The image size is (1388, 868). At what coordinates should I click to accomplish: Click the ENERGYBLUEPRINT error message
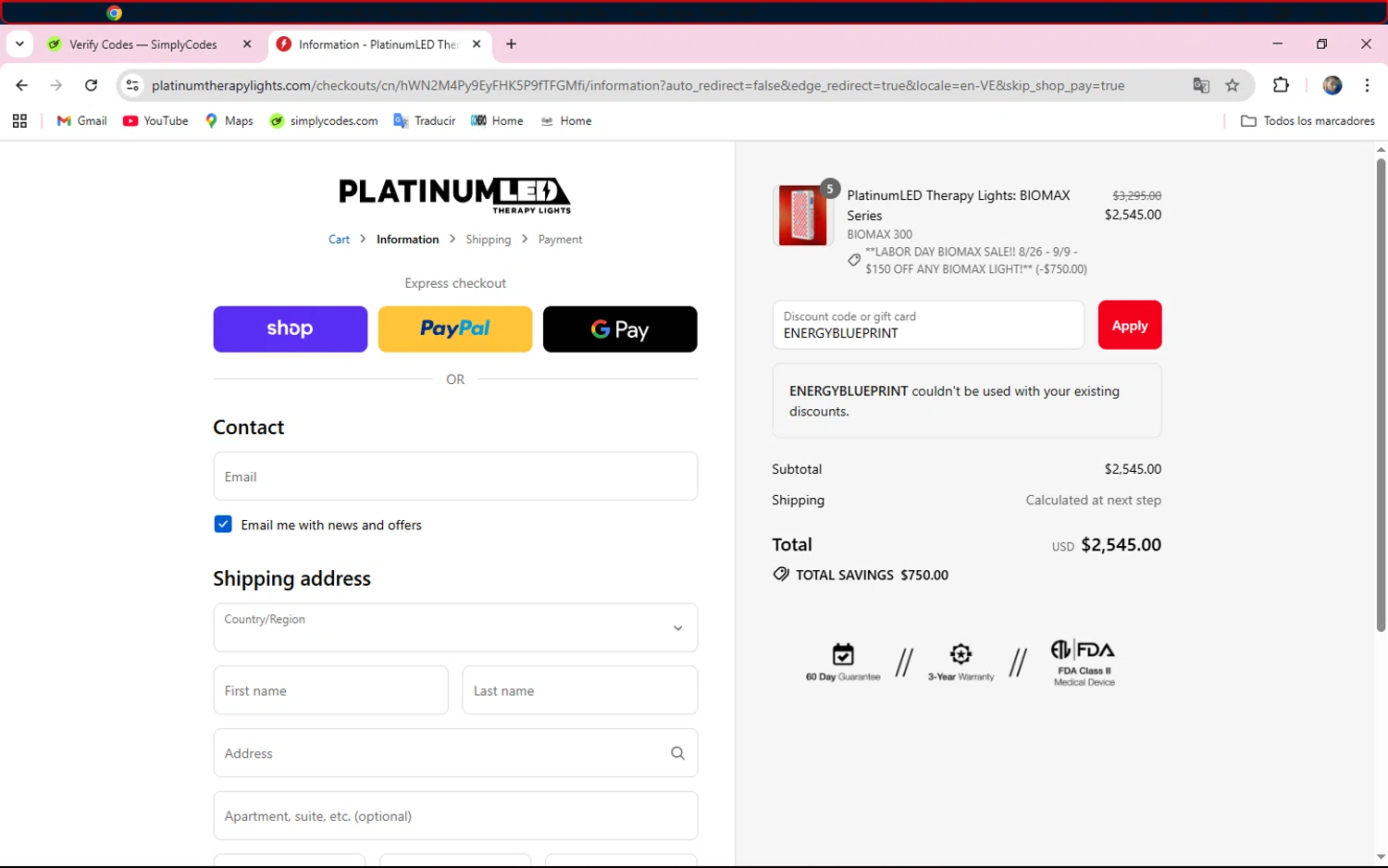(967, 401)
